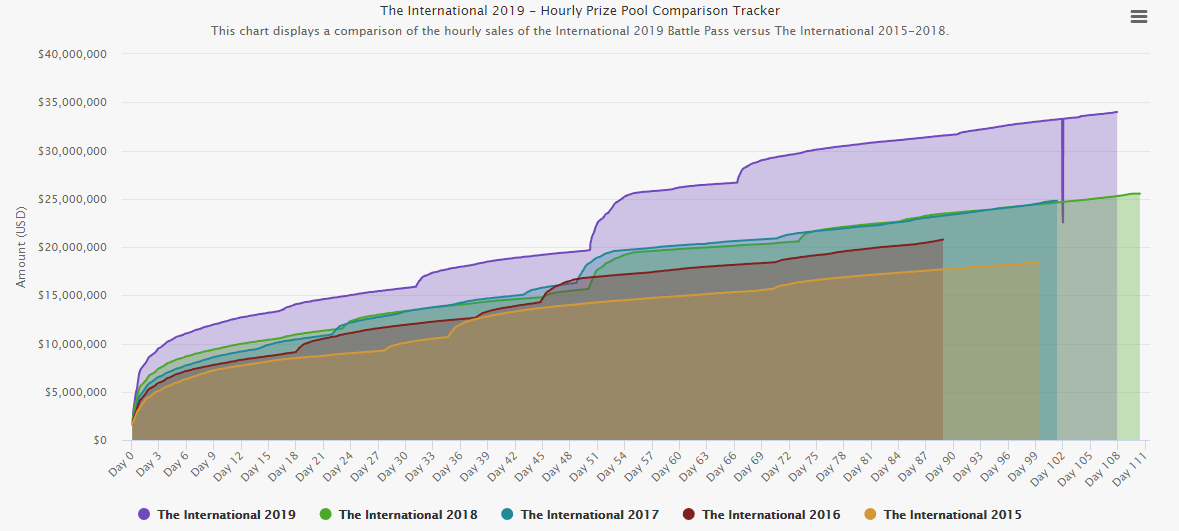Hide The International 2016 series via legend text
Image resolution: width=1179 pixels, height=531 pixels.
point(771,515)
